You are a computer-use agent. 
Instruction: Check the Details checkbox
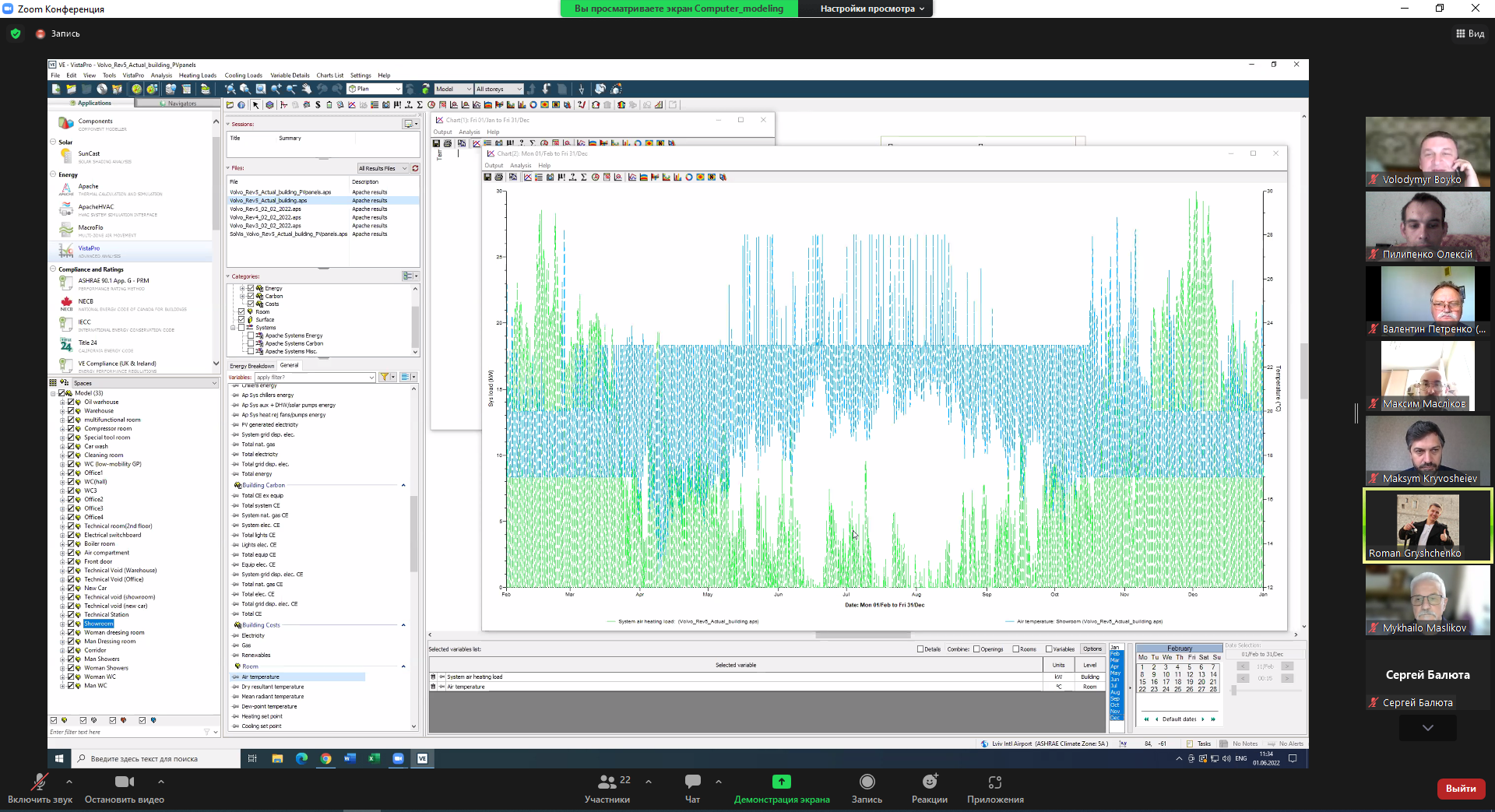tap(920, 649)
